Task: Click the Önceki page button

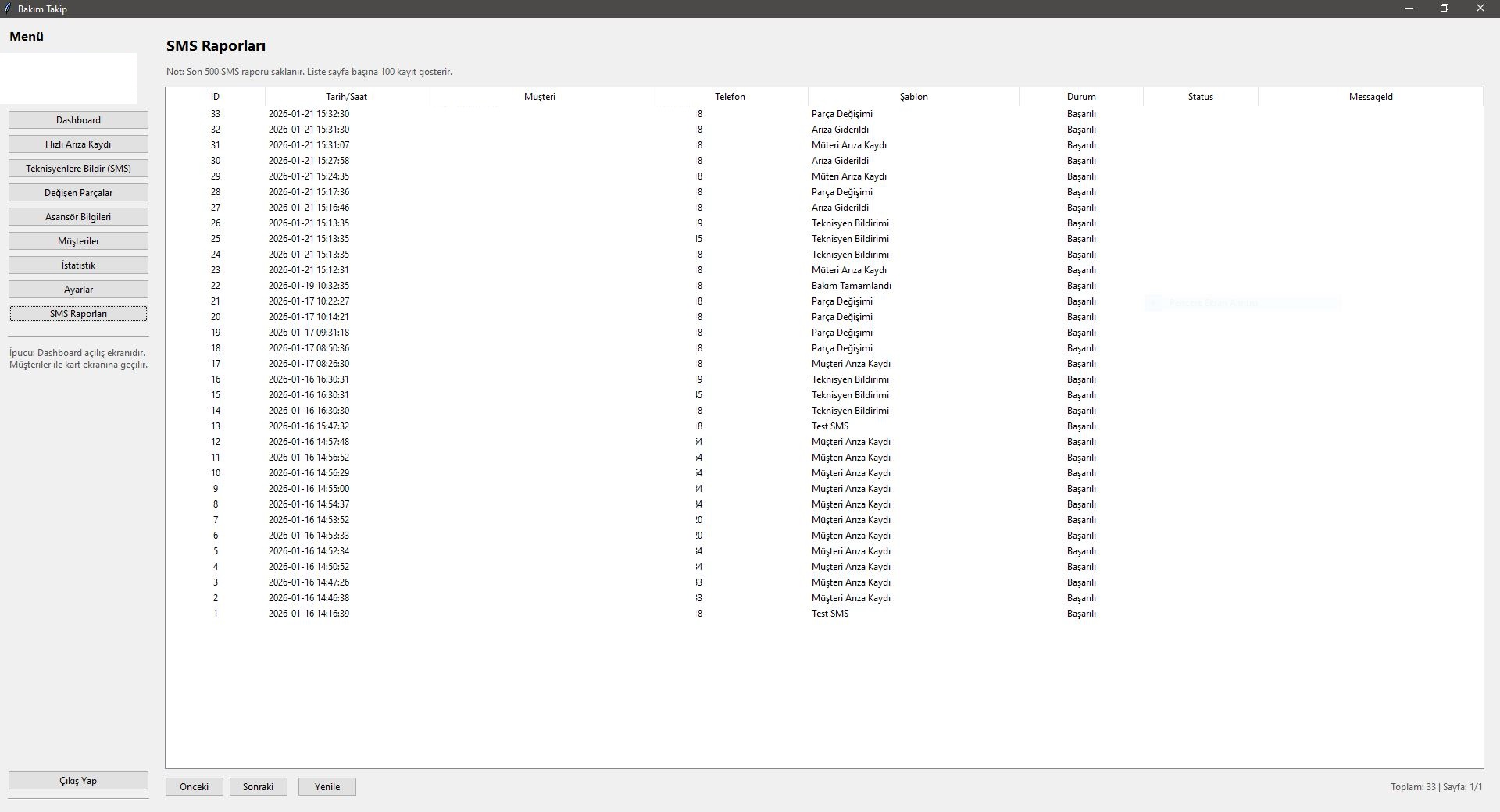Action: 194,787
